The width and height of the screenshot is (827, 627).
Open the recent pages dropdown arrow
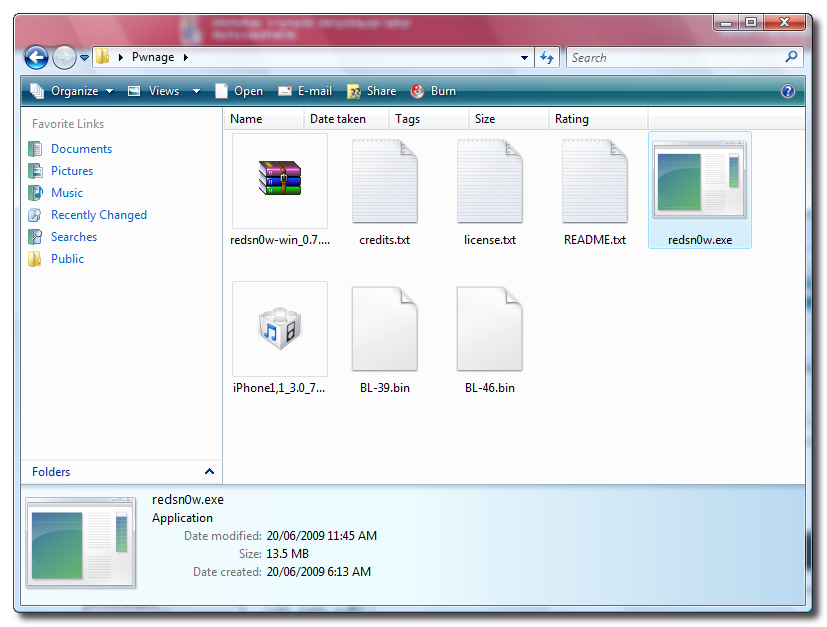[84, 57]
